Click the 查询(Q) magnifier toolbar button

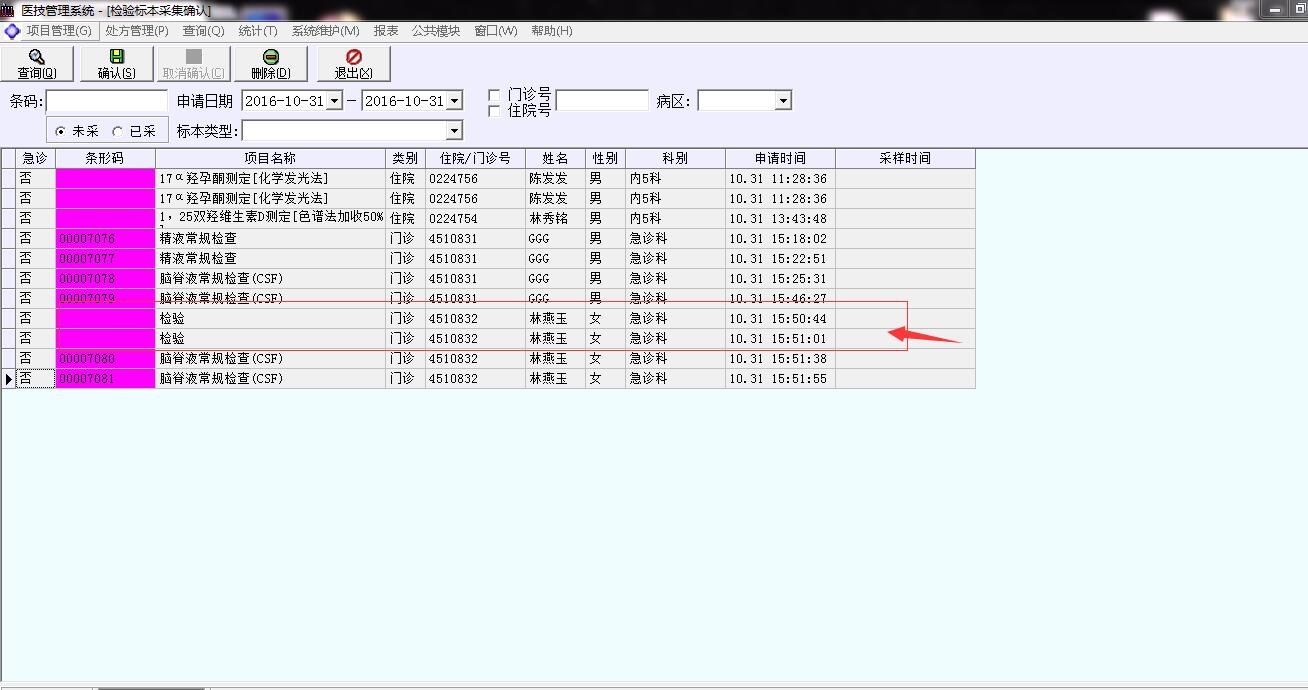point(37,64)
